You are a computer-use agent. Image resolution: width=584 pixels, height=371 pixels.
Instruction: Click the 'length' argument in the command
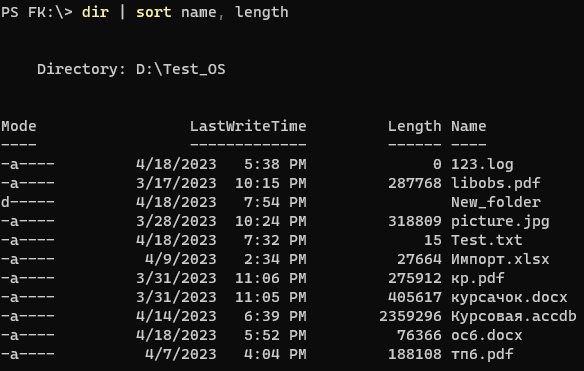pos(262,13)
